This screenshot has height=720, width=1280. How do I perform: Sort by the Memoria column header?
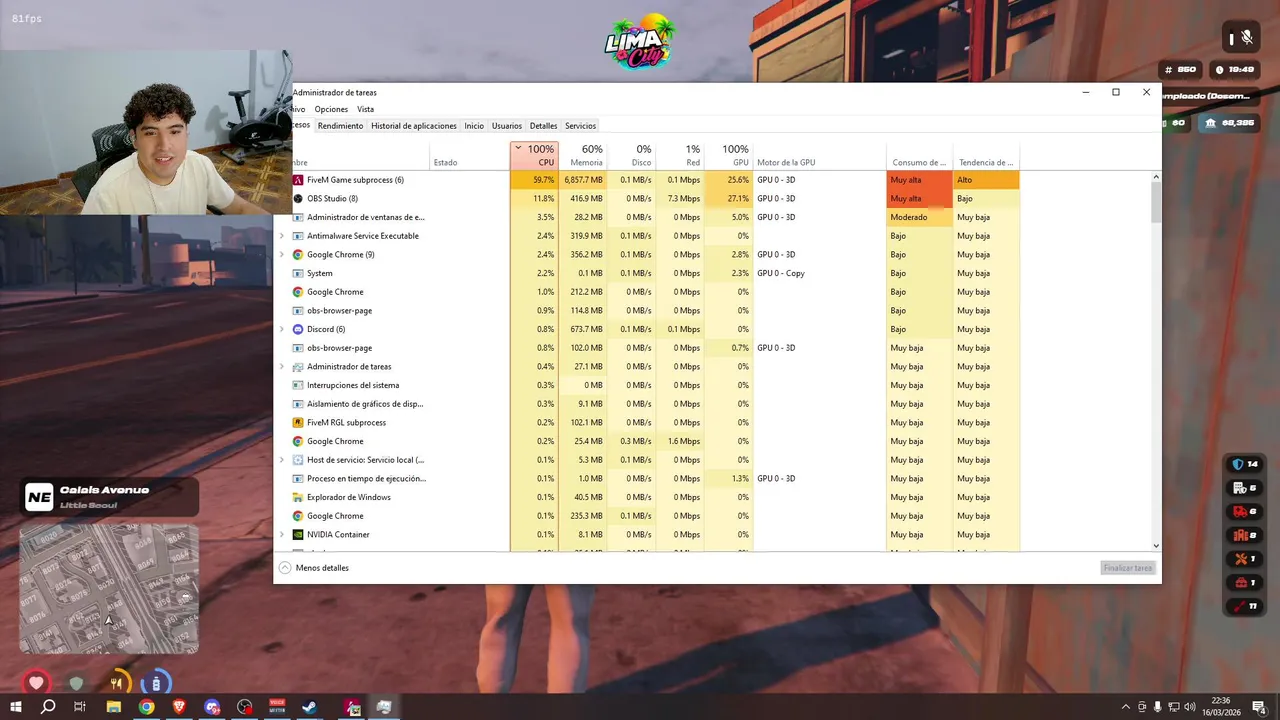tap(583, 155)
